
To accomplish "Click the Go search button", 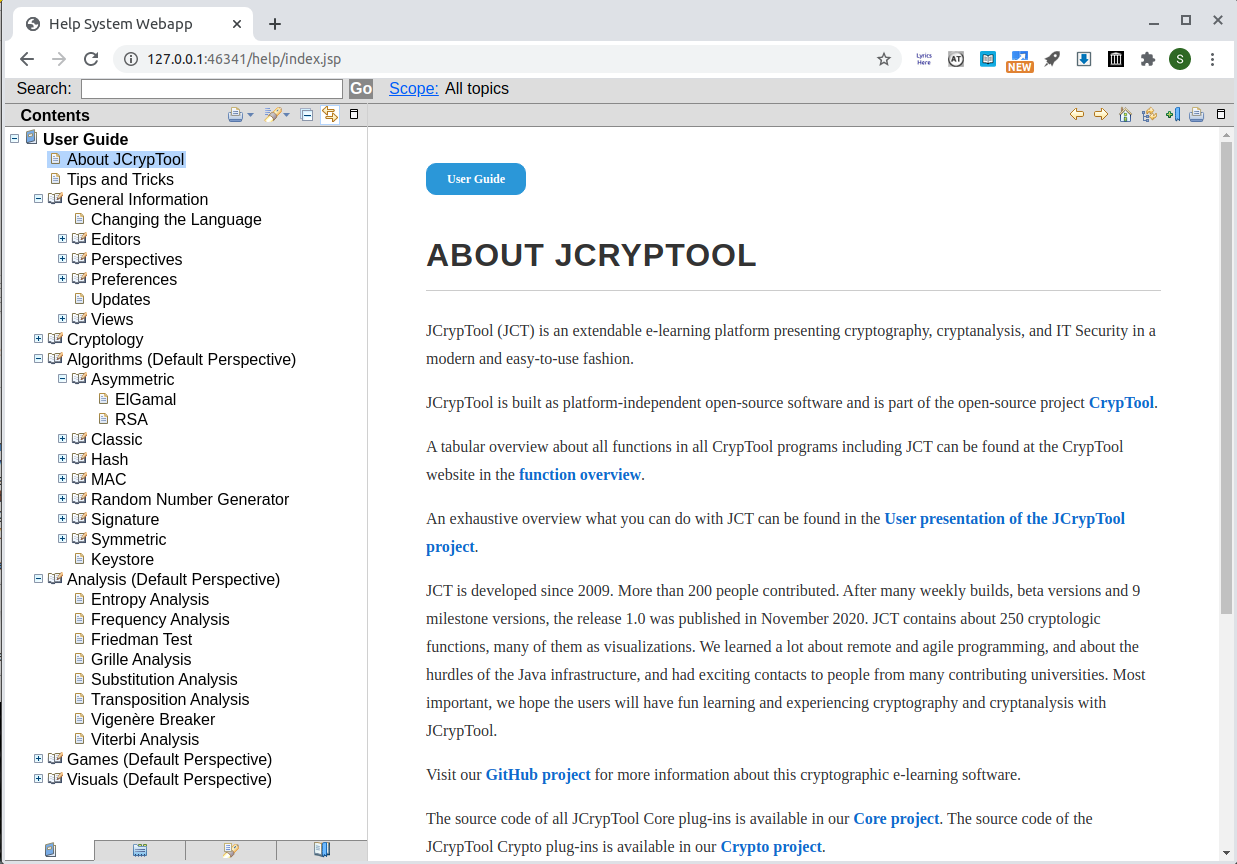I will click(x=361, y=89).
